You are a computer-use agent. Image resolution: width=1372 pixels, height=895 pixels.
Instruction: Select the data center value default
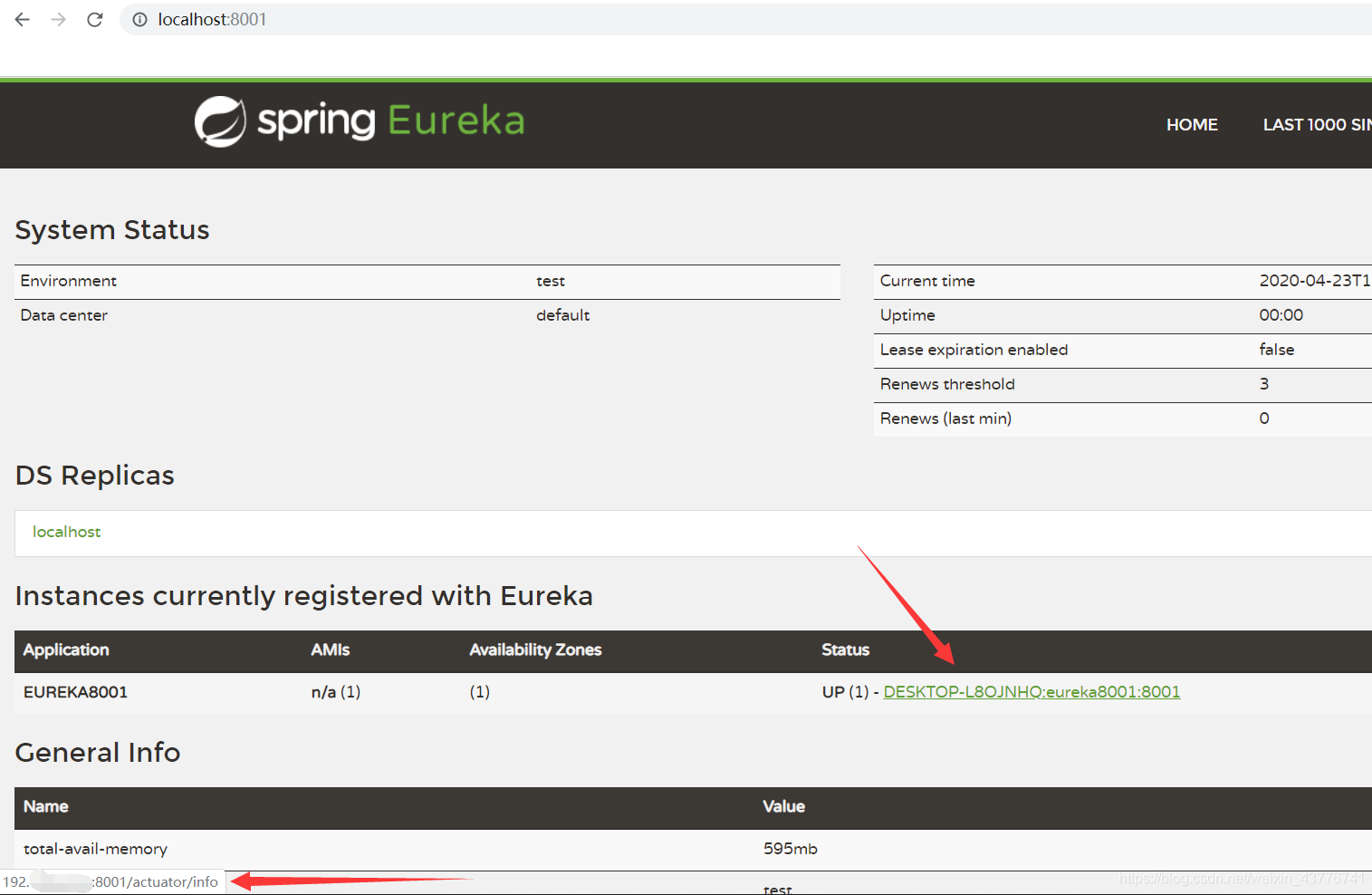click(x=562, y=315)
